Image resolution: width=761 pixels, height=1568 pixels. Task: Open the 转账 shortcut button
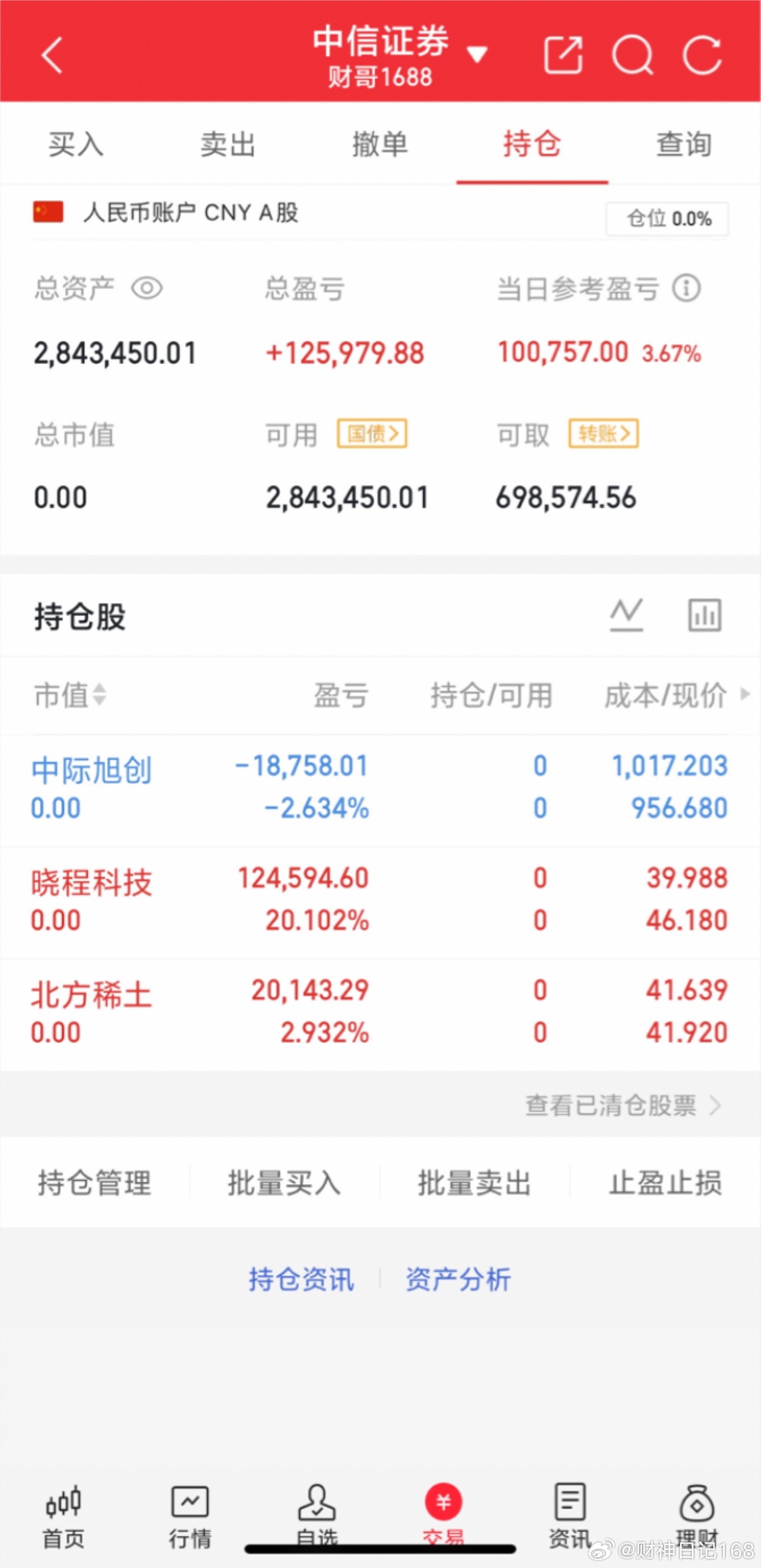pyautogui.click(x=603, y=434)
